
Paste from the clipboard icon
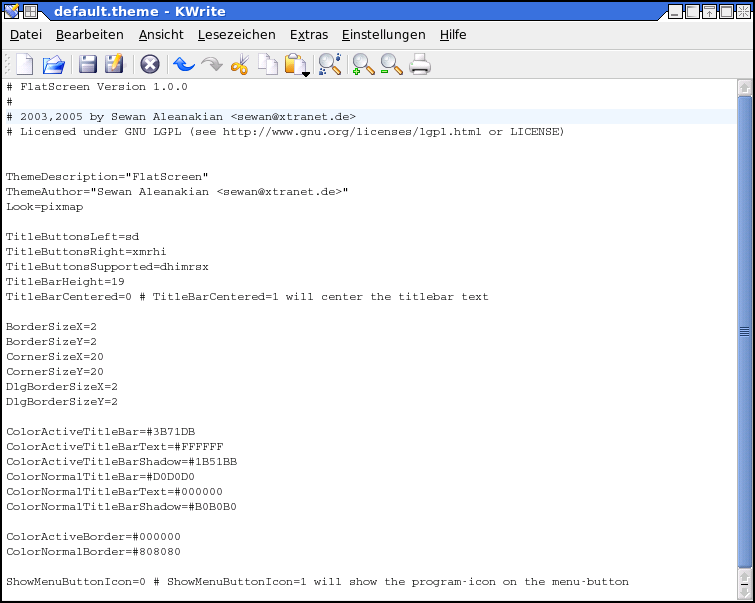coord(296,64)
